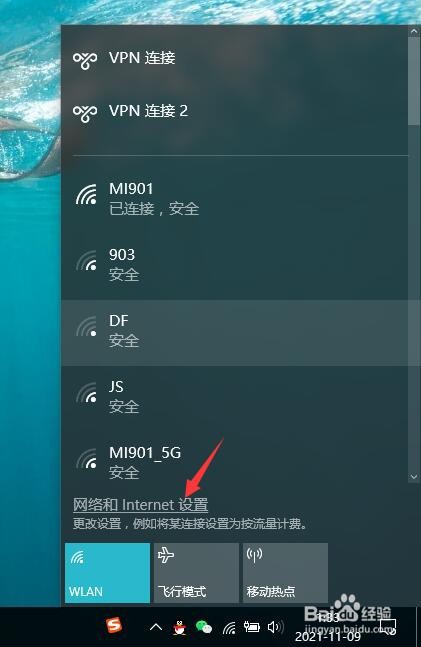
Task: Click the taskbar Wi-Fi network icon
Action: click(229, 628)
